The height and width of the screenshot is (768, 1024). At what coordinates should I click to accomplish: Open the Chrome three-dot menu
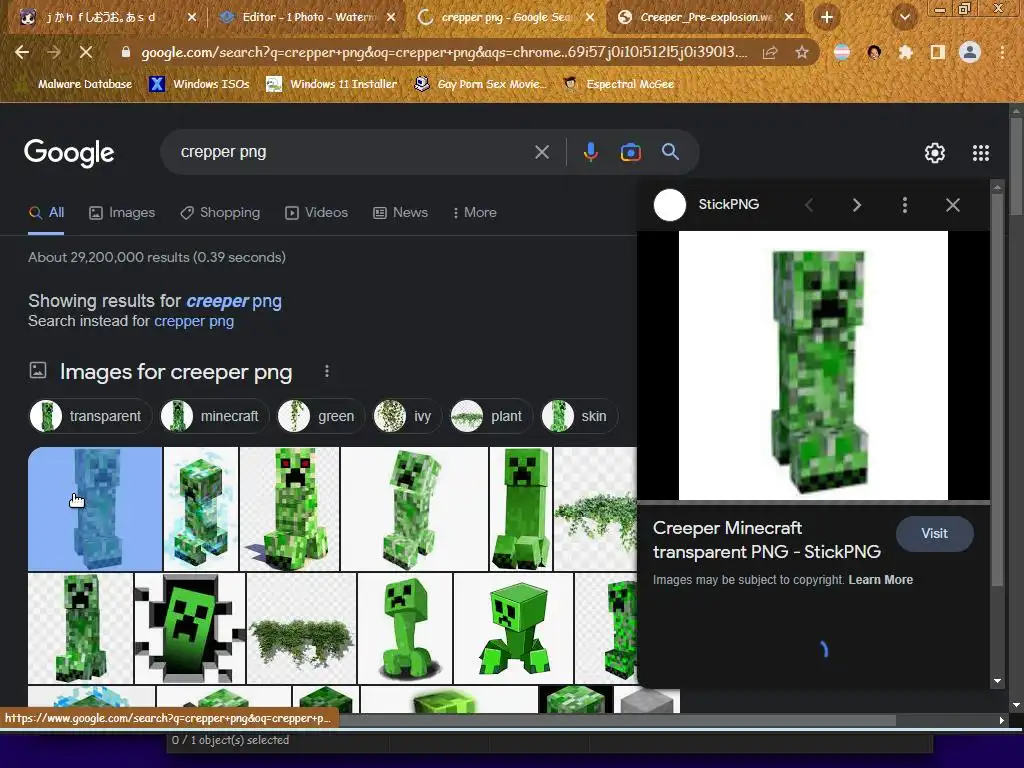1002,52
